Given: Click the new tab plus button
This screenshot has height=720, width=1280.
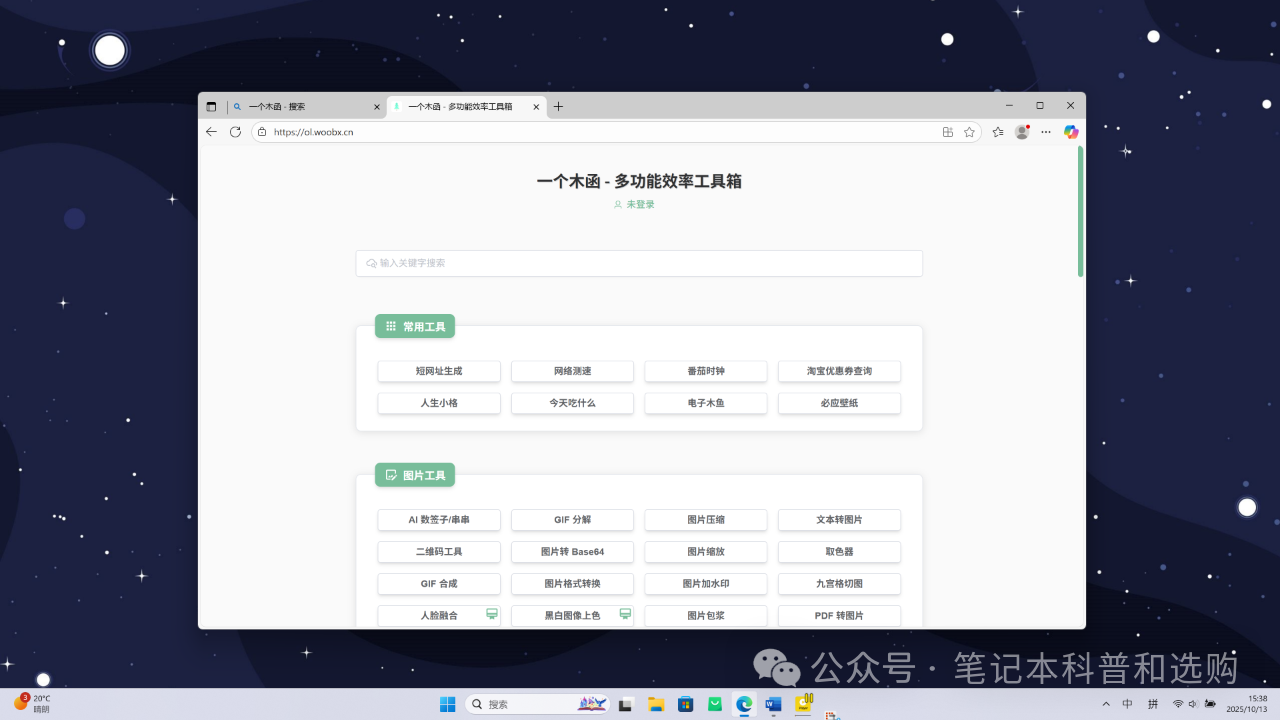Looking at the screenshot, I should coord(558,107).
